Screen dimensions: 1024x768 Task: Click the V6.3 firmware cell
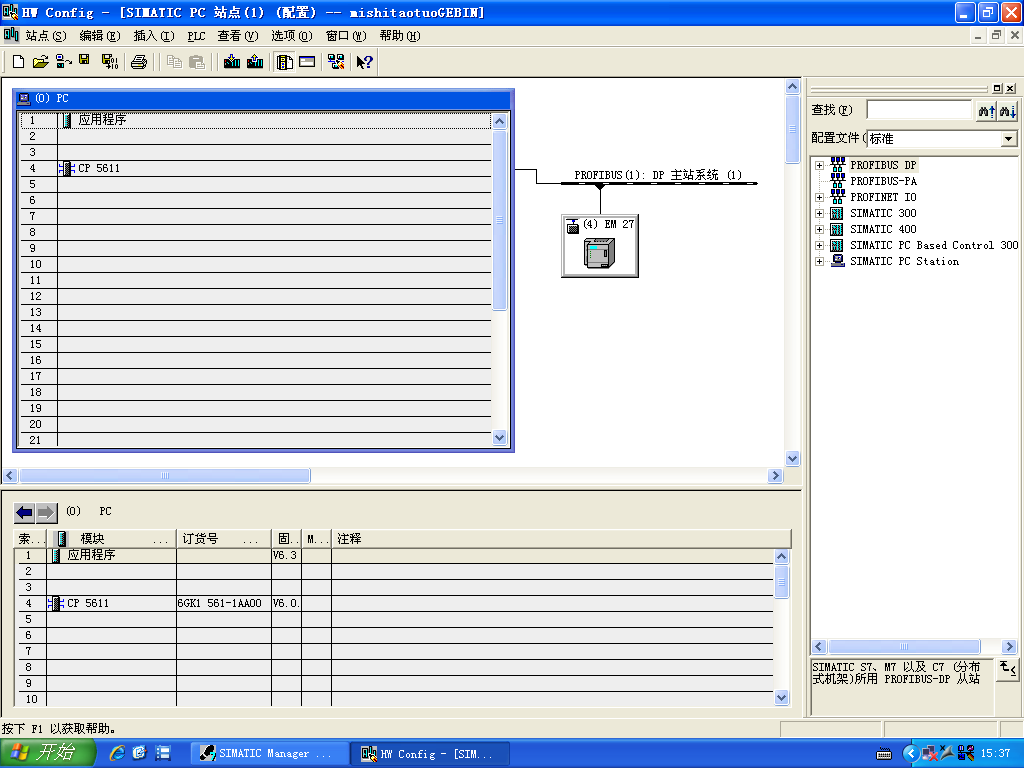286,555
